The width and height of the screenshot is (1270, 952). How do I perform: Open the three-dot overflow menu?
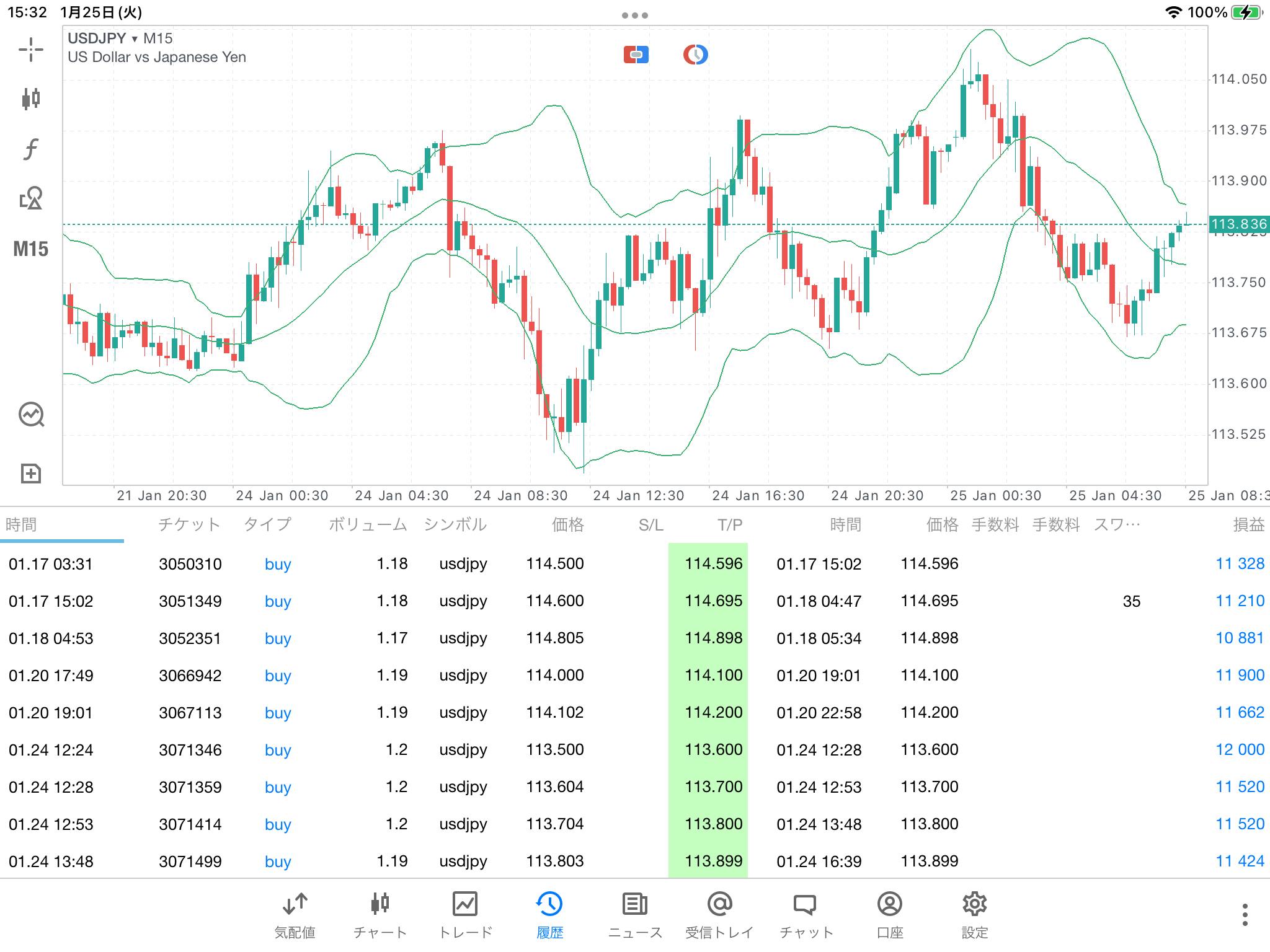(x=1245, y=914)
